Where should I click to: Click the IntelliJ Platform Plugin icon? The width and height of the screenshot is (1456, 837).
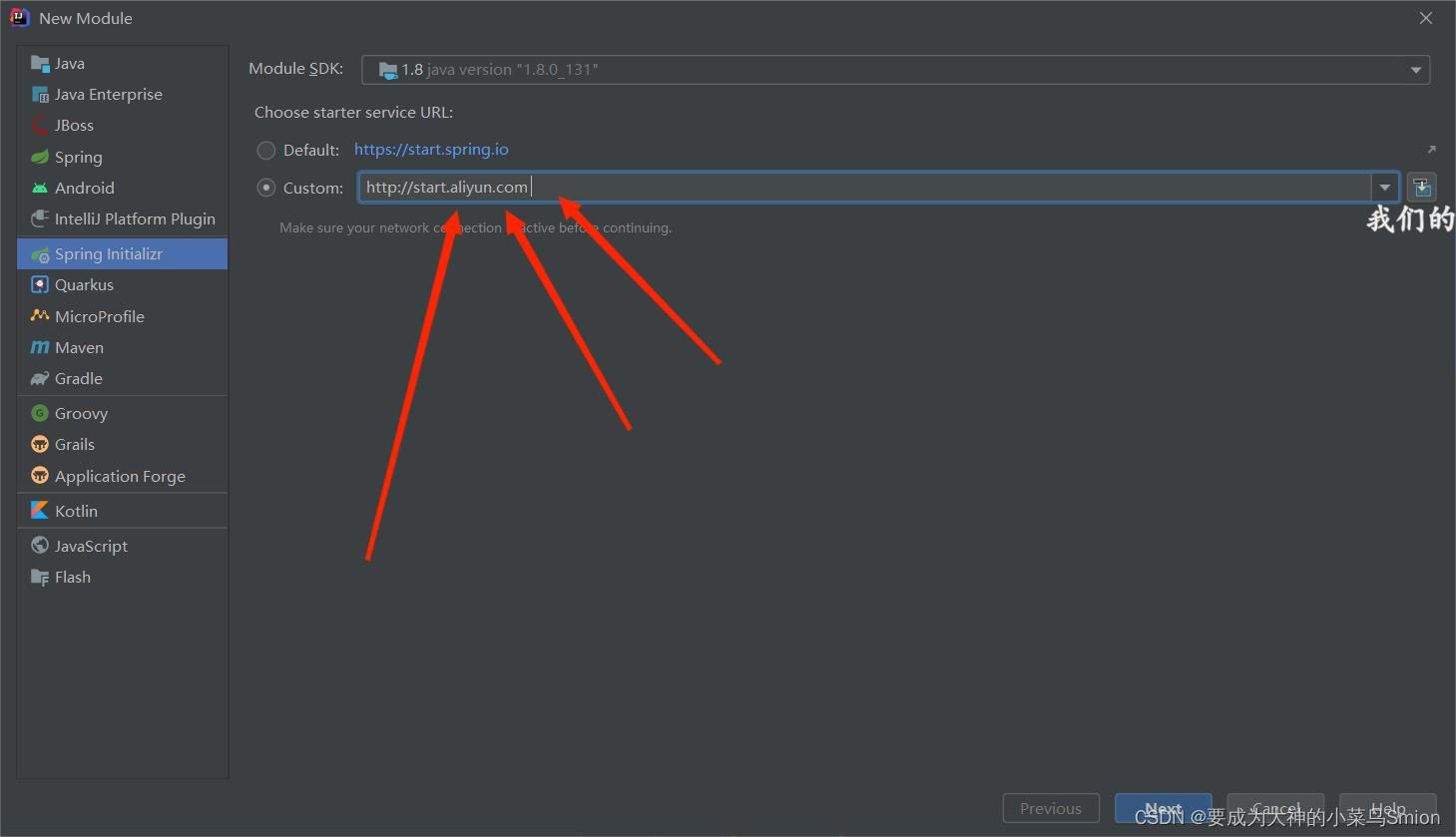click(40, 218)
